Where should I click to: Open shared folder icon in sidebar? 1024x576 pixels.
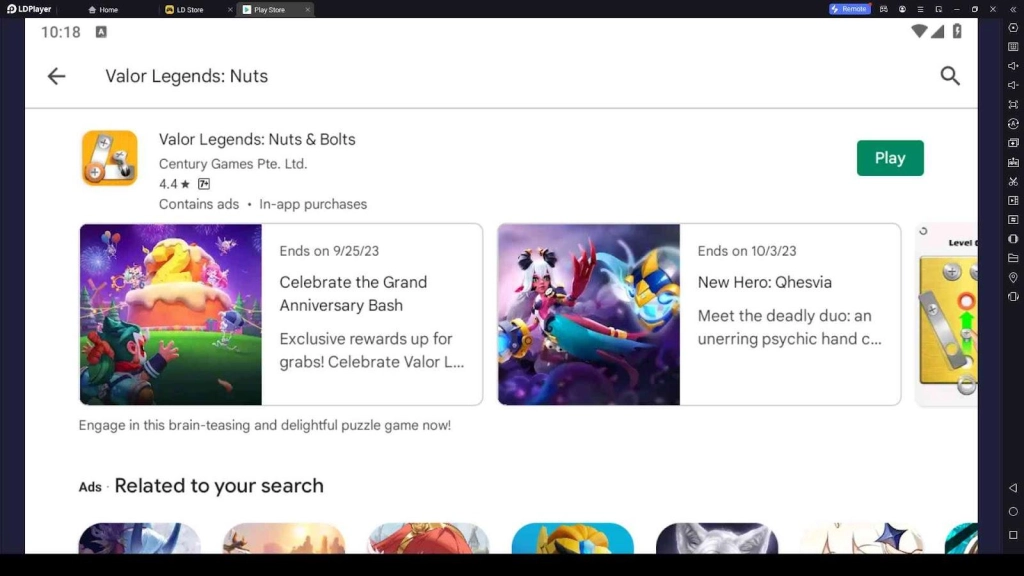point(1013,259)
